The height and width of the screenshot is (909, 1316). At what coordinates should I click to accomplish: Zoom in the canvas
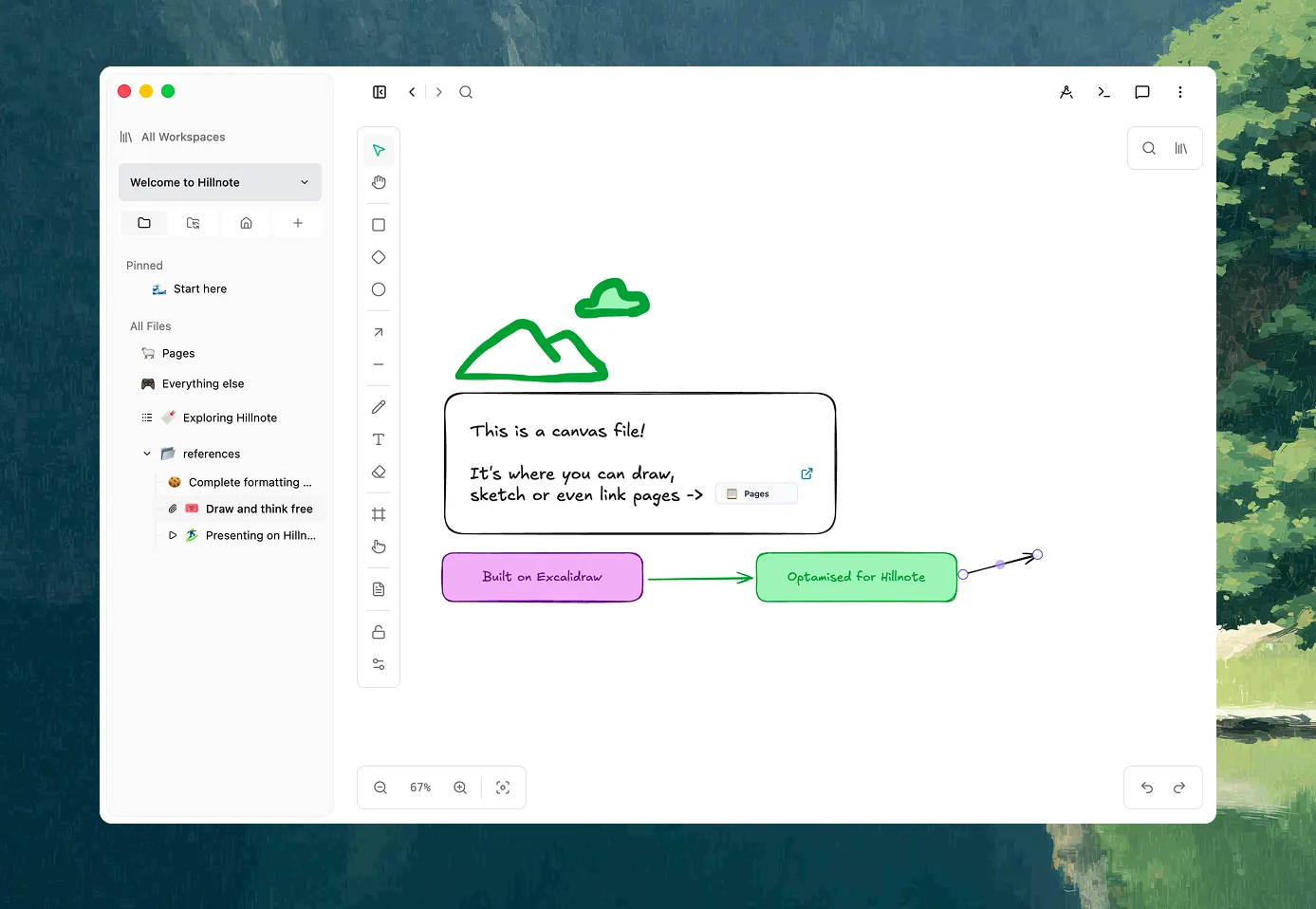click(460, 788)
